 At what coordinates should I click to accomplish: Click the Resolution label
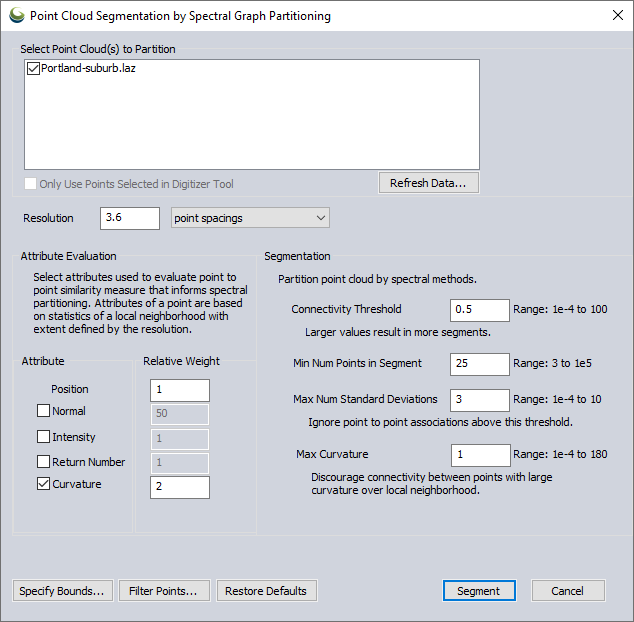pyautogui.click(x=48, y=218)
